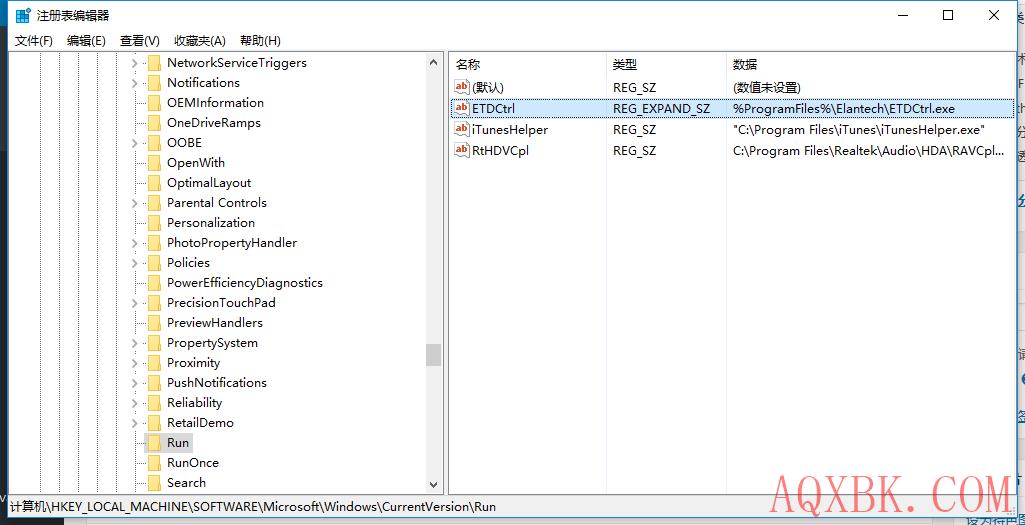Select the RunOnce key label
Image resolution: width=1025 pixels, height=525 pixels.
point(193,463)
